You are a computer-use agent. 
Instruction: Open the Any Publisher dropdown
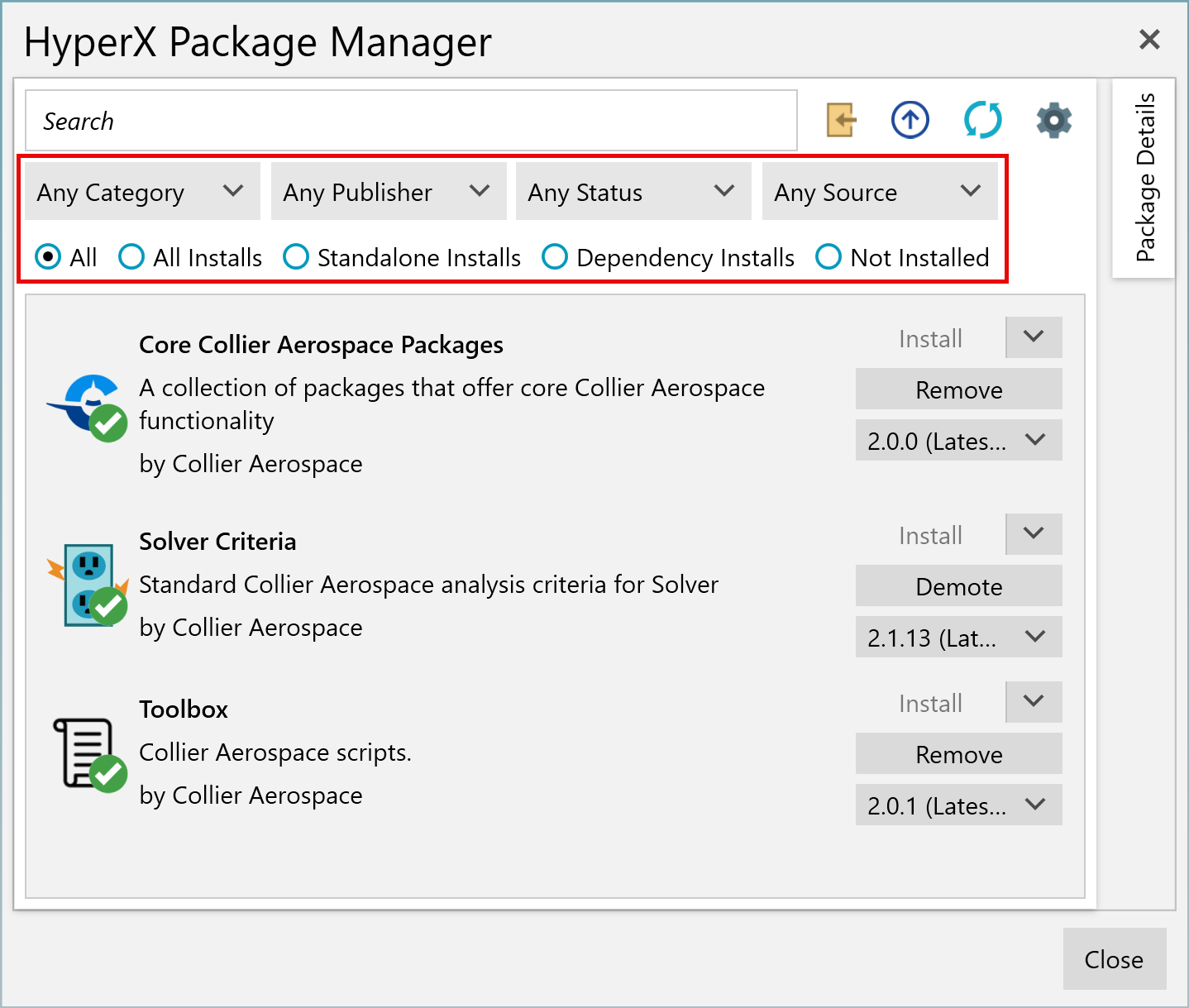point(389,191)
